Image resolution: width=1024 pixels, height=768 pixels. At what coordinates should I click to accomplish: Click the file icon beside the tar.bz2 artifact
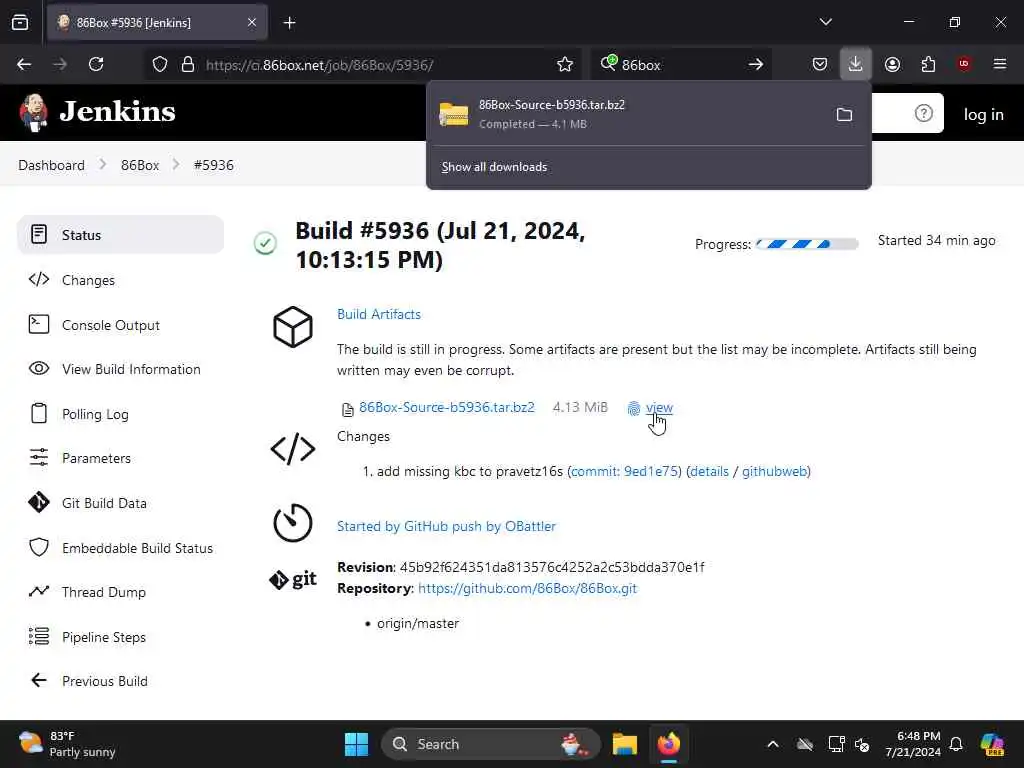point(347,409)
